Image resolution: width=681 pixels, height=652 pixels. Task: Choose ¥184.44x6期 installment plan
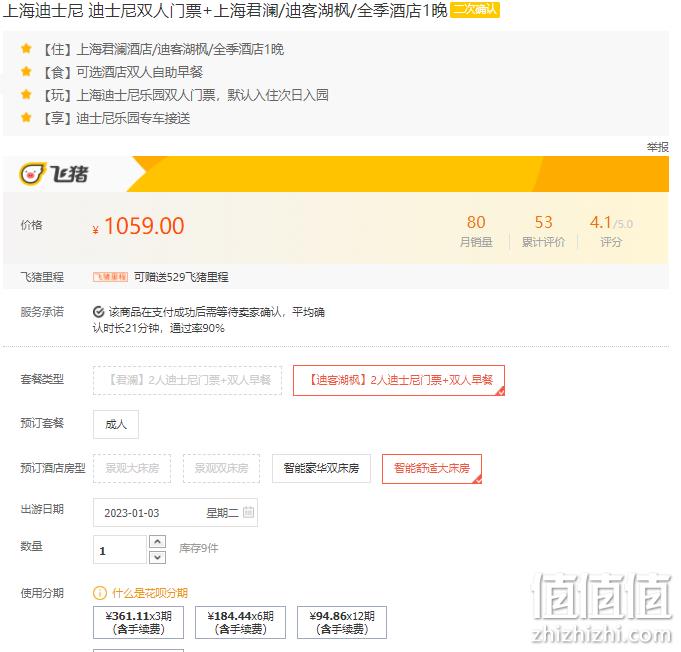(240, 622)
